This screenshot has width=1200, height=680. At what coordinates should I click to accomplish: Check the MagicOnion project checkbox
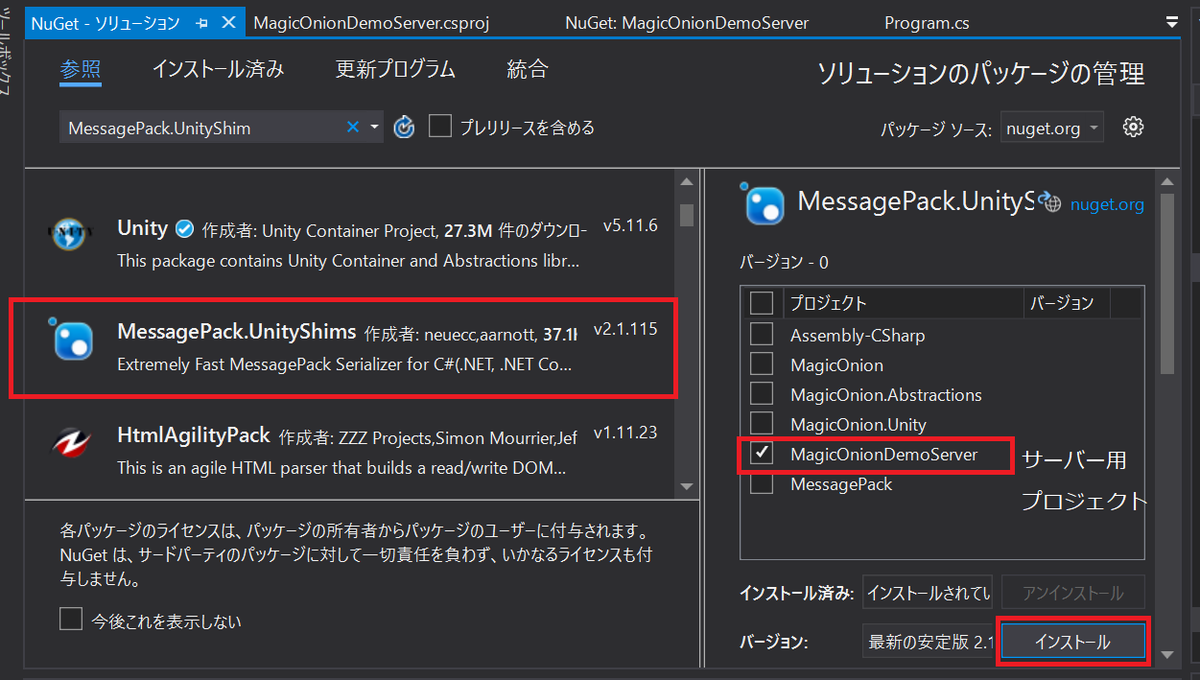(x=761, y=364)
